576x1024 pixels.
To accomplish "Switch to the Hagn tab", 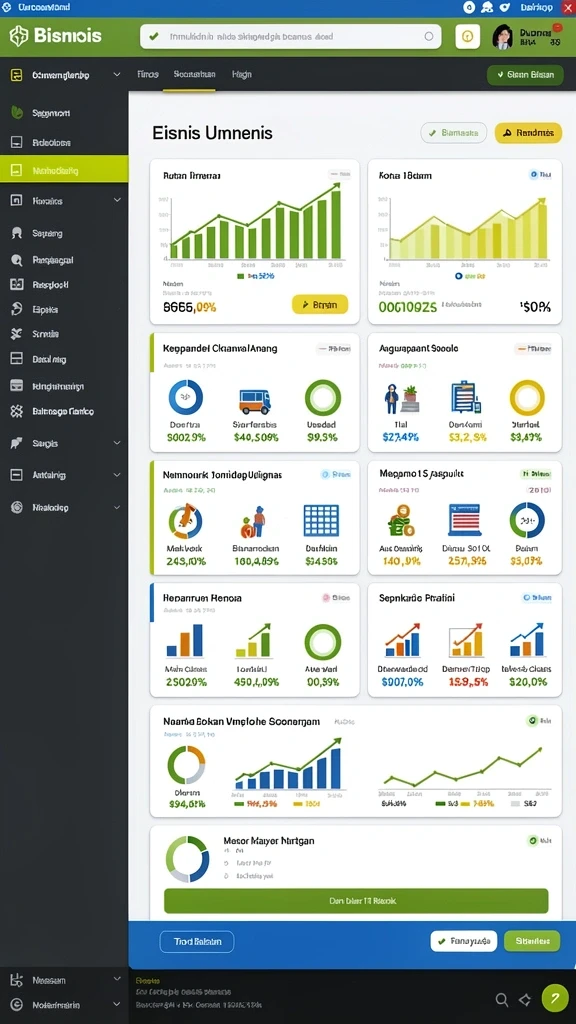I will pyautogui.click(x=242, y=74).
